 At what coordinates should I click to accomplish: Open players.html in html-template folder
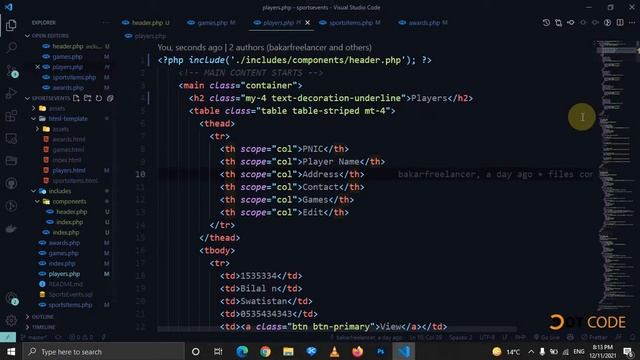pyautogui.click(x=69, y=171)
